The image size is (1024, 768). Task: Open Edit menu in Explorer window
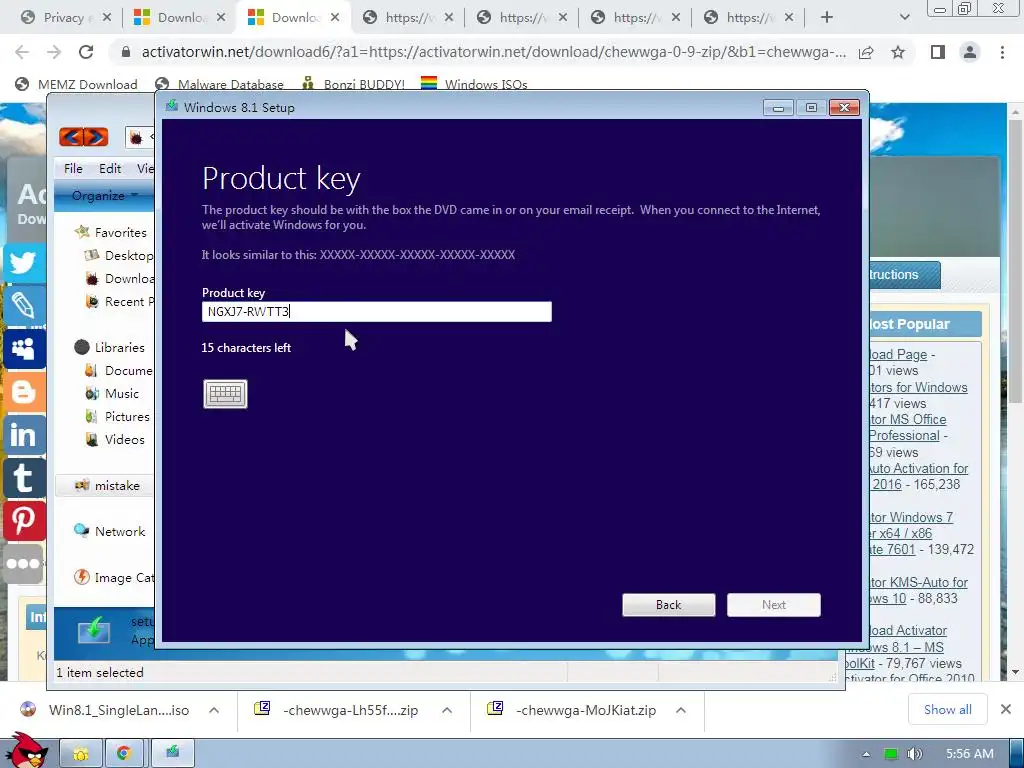click(x=110, y=168)
